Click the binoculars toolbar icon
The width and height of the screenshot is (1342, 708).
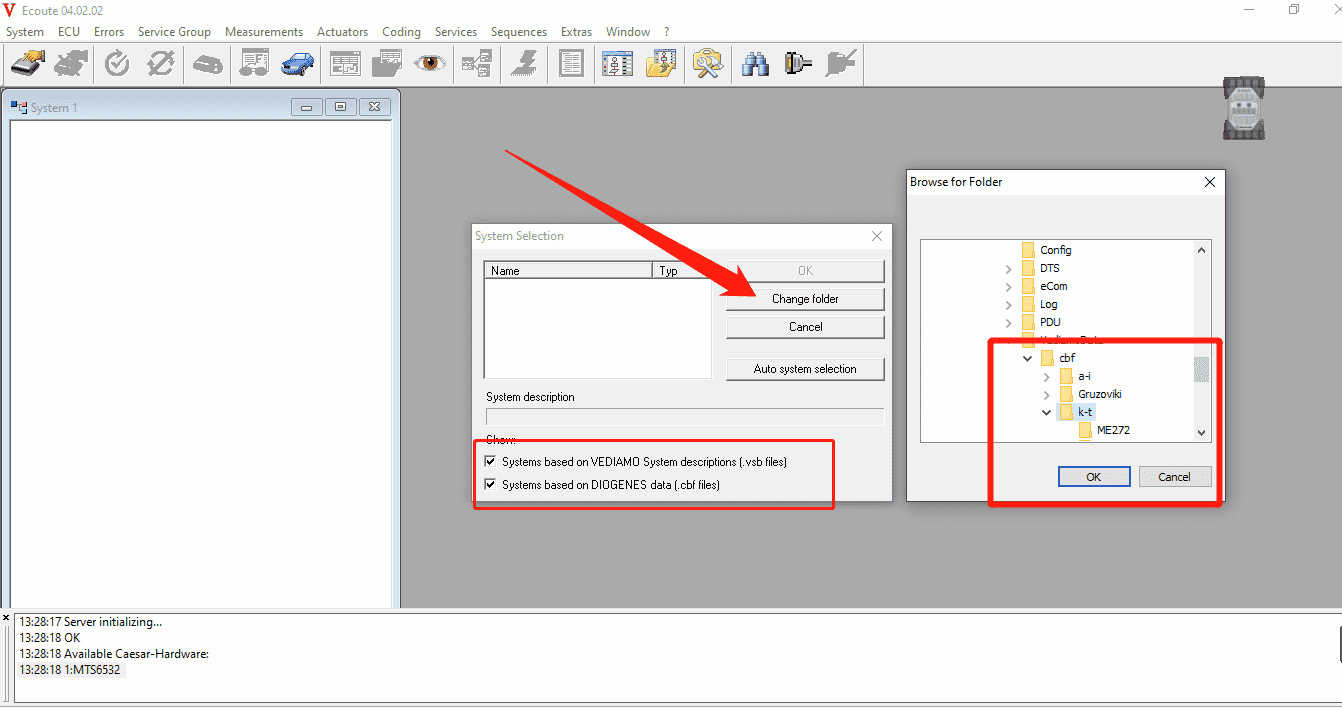tap(755, 64)
